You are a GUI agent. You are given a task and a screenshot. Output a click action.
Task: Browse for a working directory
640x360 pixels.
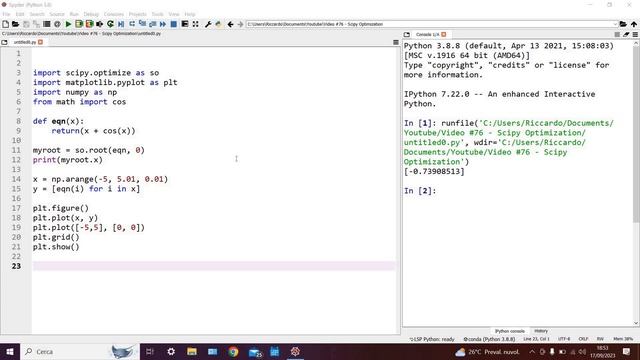point(623,24)
